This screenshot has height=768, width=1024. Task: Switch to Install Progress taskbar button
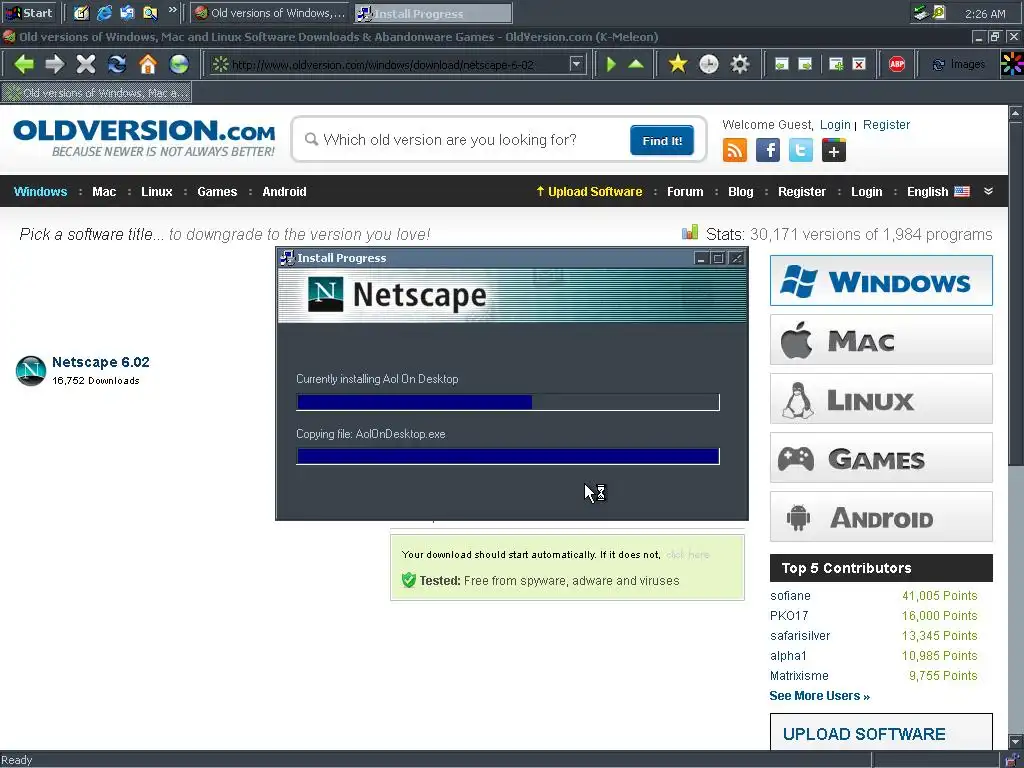coord(433,13)
